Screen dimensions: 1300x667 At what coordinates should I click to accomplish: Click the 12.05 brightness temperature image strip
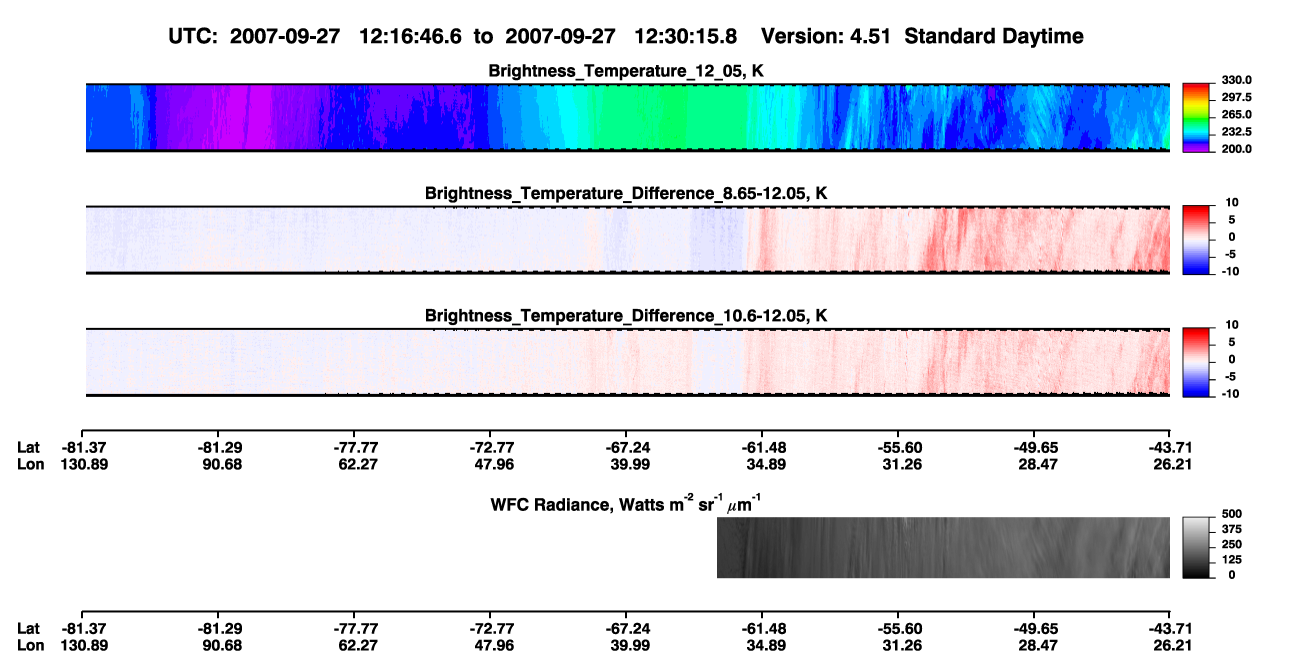[x=627, y=118]
